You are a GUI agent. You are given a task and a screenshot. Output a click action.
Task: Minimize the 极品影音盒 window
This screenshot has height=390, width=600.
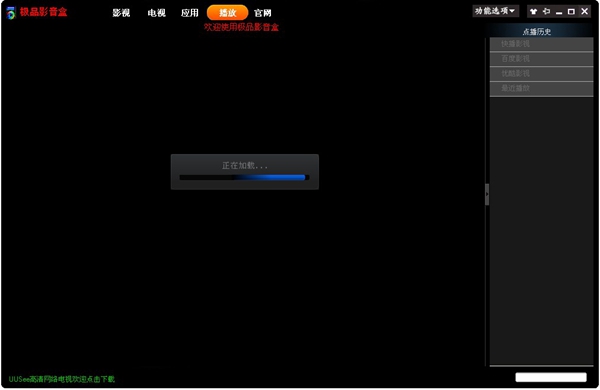(x=559, y=12)
